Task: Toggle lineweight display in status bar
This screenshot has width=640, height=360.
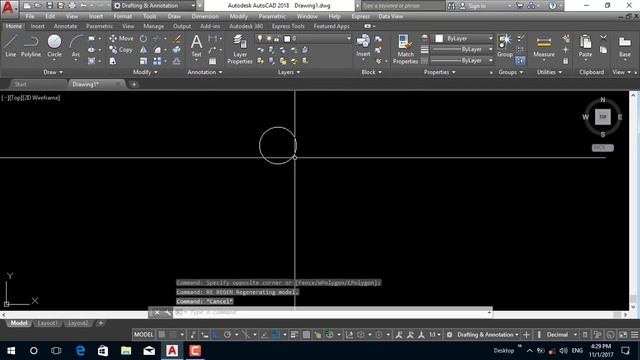Action: pyautogui.click(x=294, y=335)
